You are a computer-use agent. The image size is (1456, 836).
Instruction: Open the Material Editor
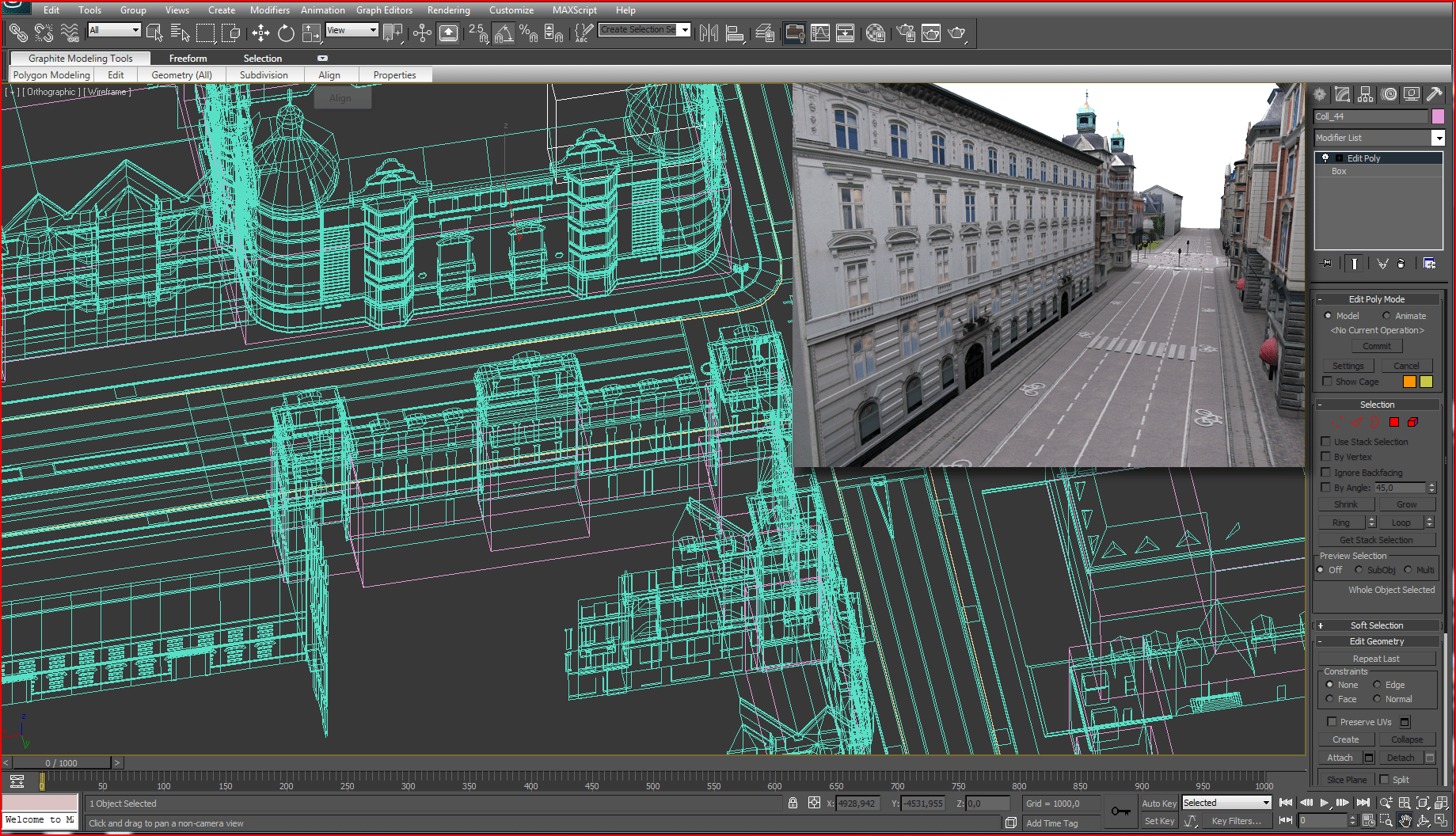tap(875, 33)
